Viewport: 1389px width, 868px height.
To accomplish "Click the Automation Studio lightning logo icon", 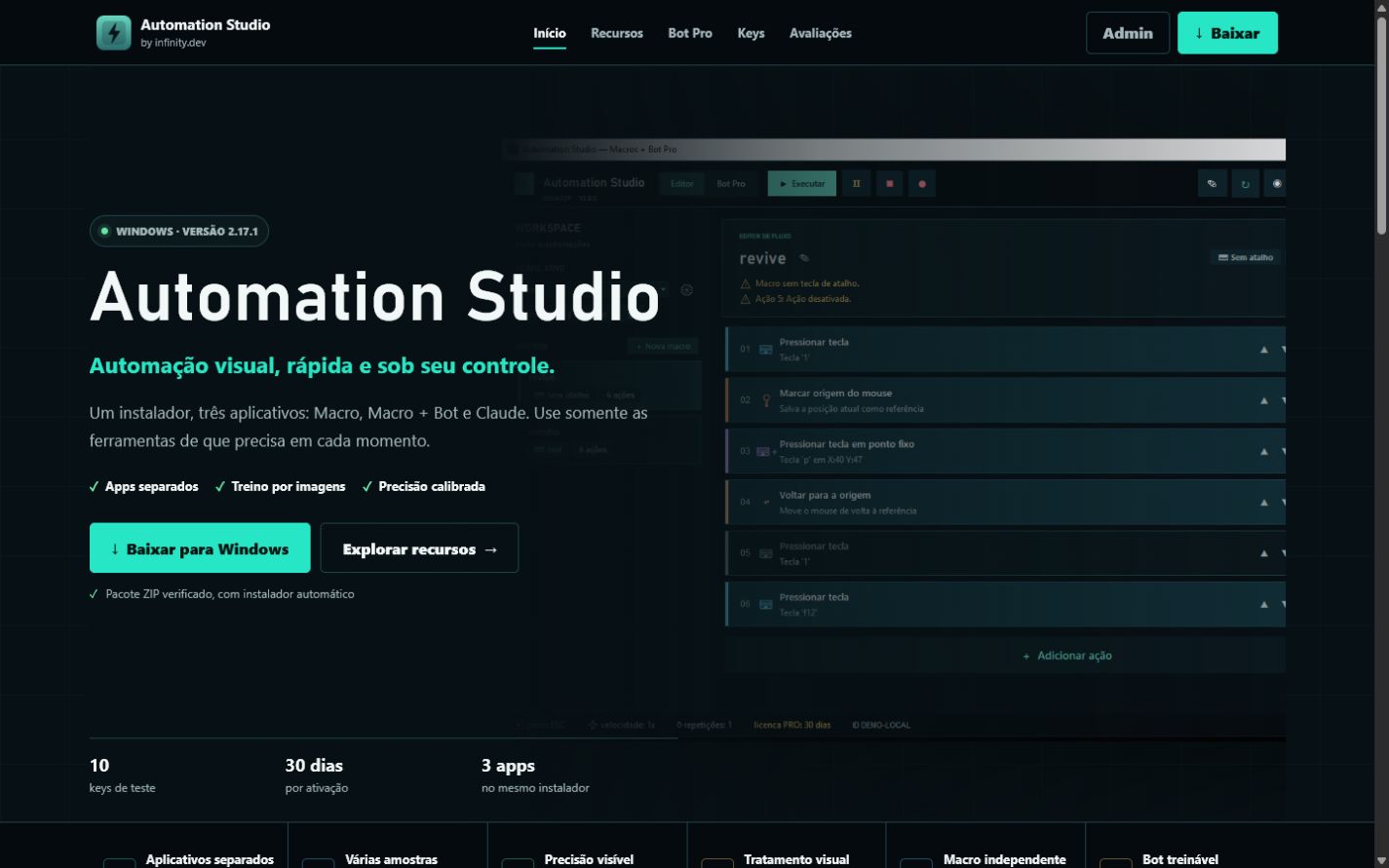I will pyautogui.click(x=114, y=33).
